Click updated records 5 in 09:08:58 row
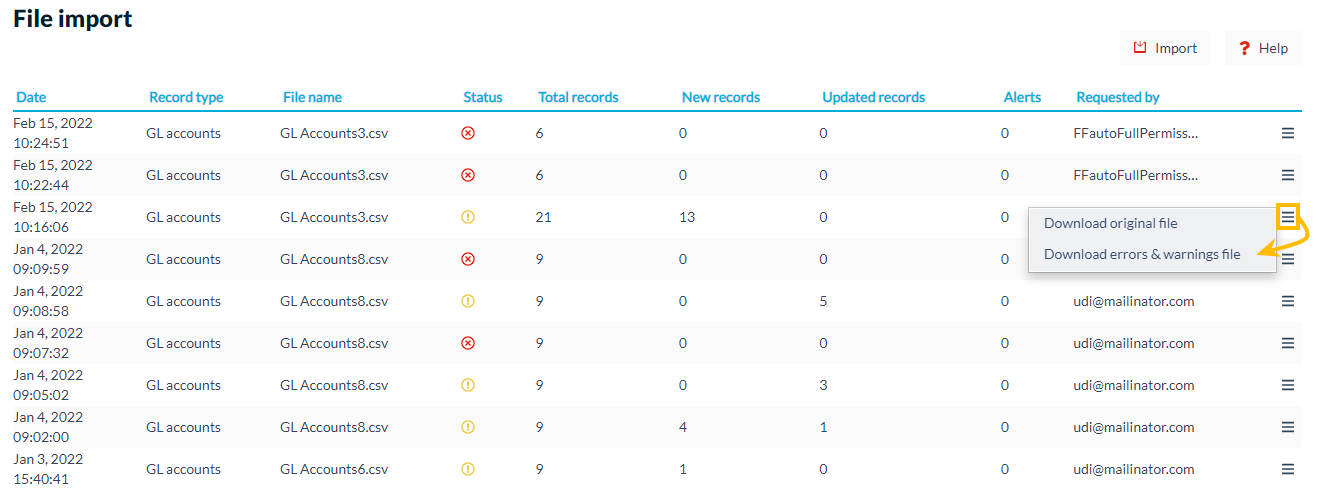The width and height of the screenshot is (1318, 494). coord(823,301)
